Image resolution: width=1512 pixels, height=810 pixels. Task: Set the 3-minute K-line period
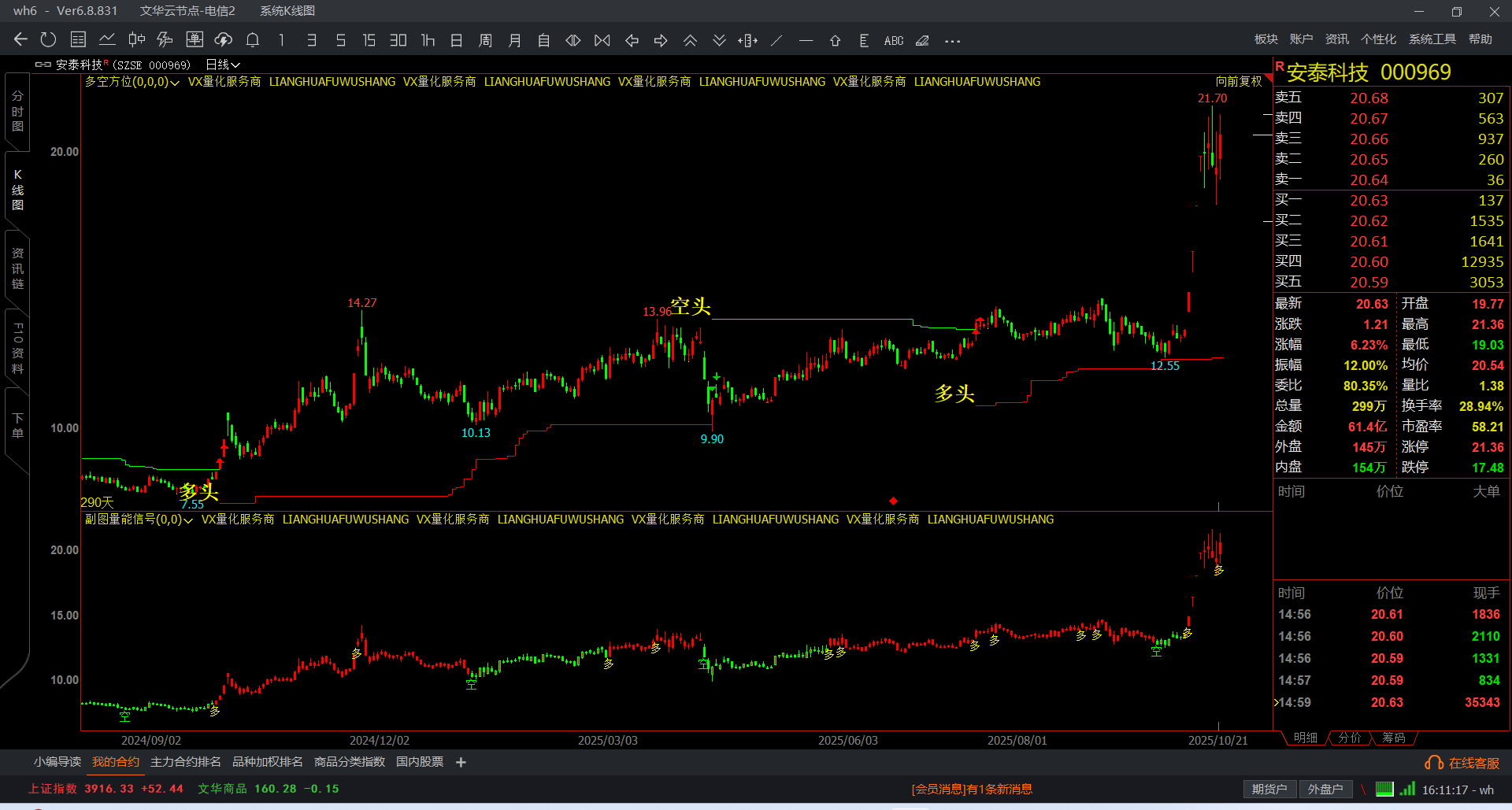[x=311, y=40]
